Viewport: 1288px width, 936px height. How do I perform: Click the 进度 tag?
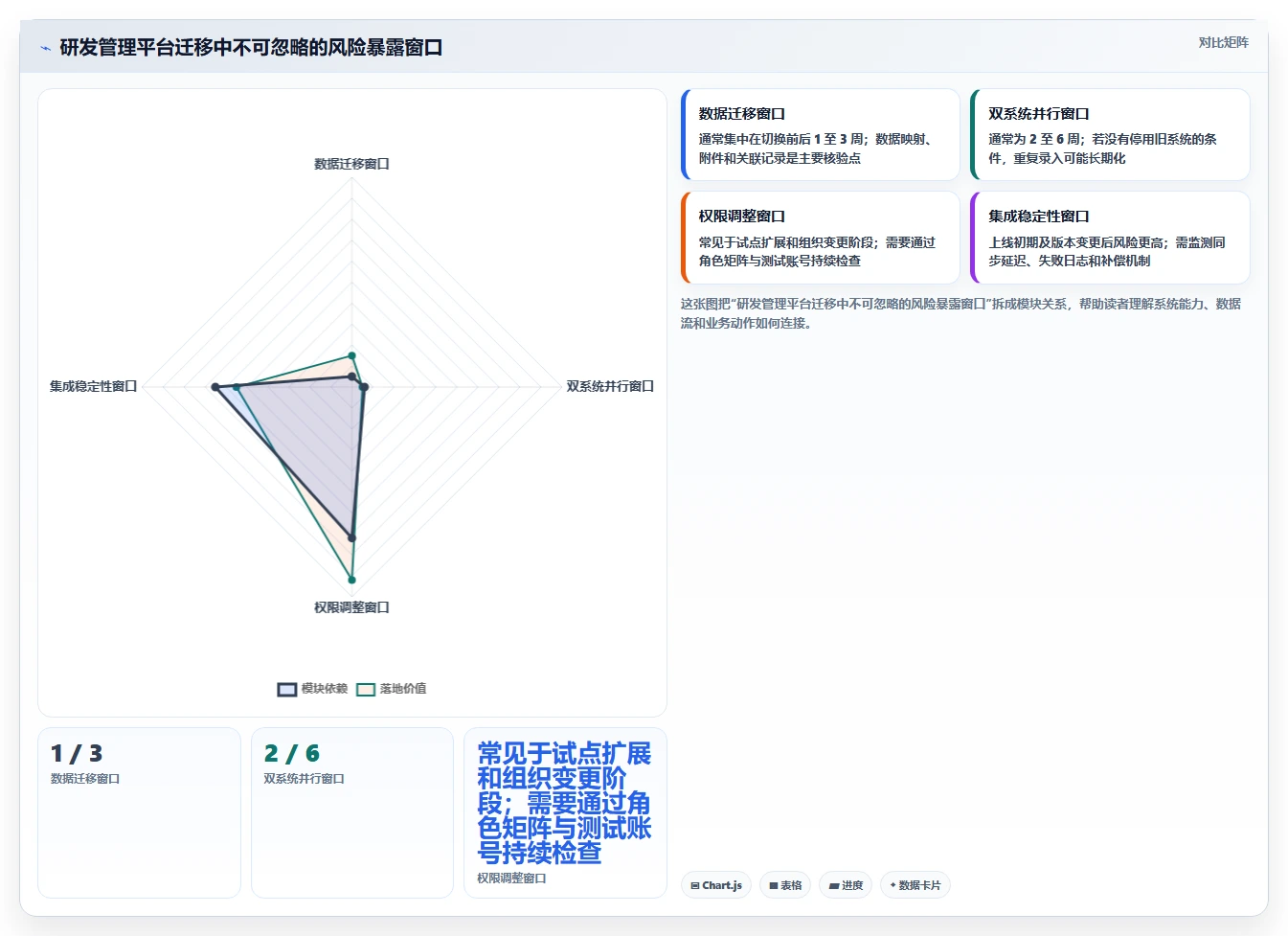click(x=846, y=885)
